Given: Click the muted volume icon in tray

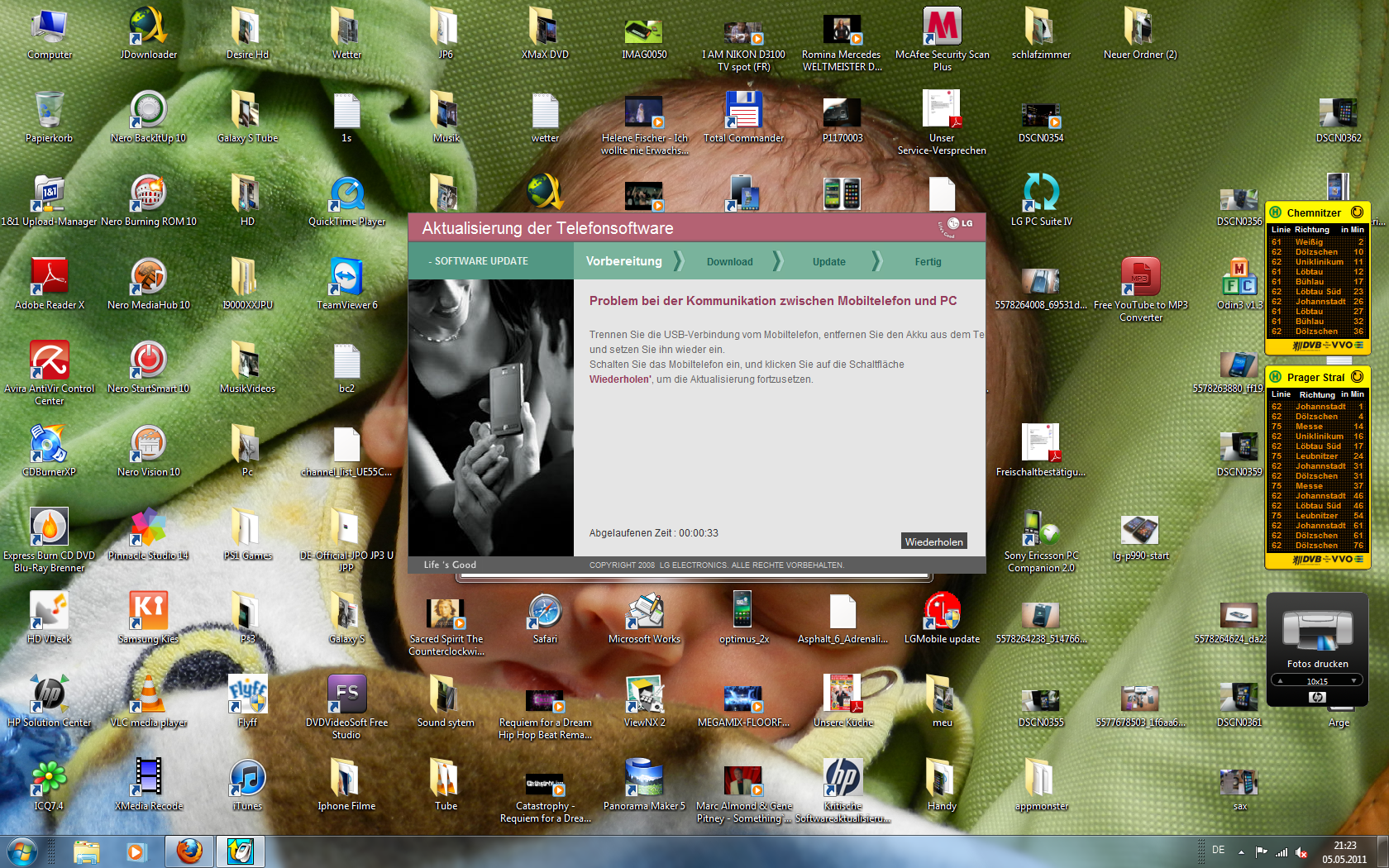Looking at the screenshot, I should (1301, 851).
